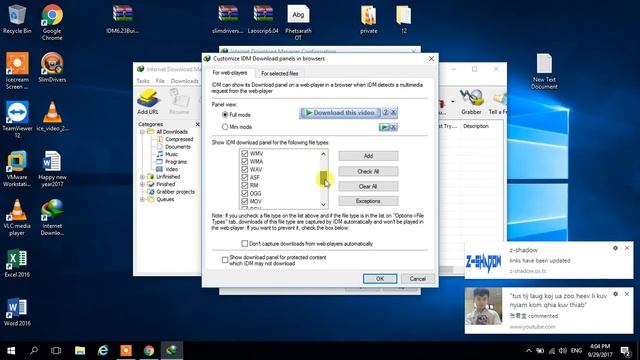Screen dimensions: 640x360
Task: Open TeamViewer 12 shortcut
Action: 17,119
